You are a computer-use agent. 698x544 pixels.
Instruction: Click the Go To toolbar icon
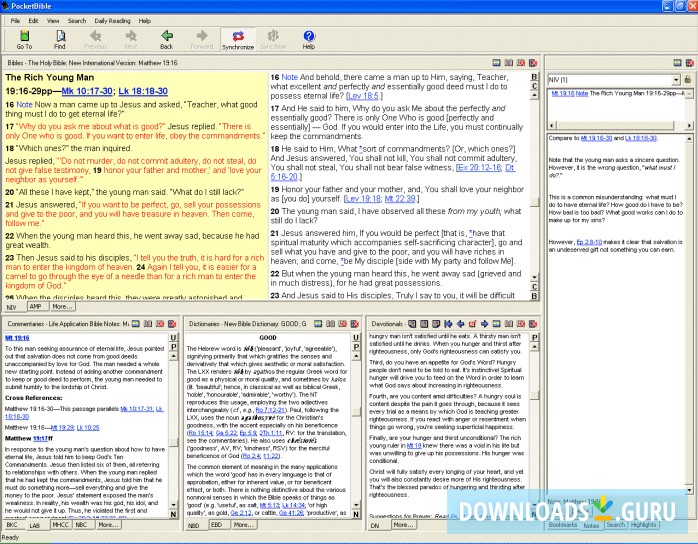point(24,39)
